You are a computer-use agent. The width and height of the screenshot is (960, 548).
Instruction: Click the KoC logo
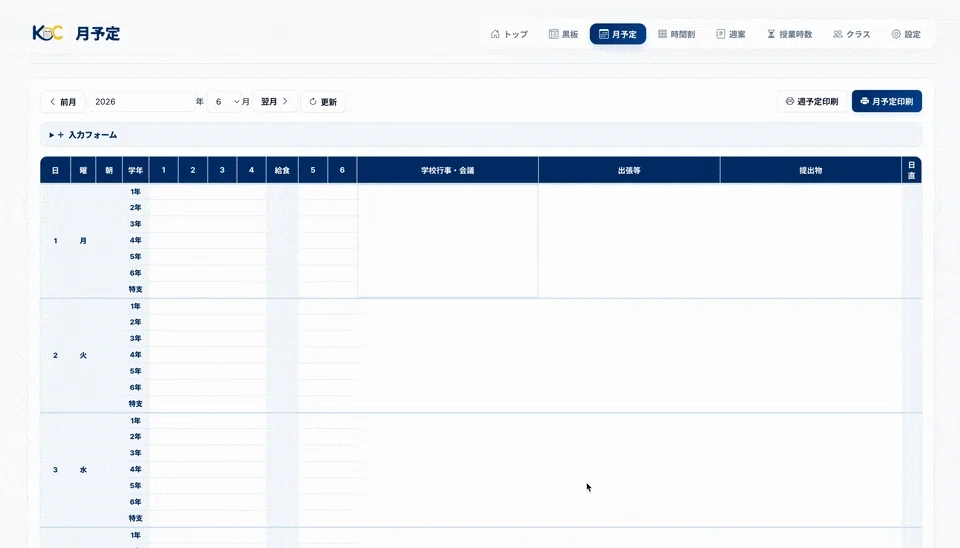pyautogui.click(x=47, y=33)
